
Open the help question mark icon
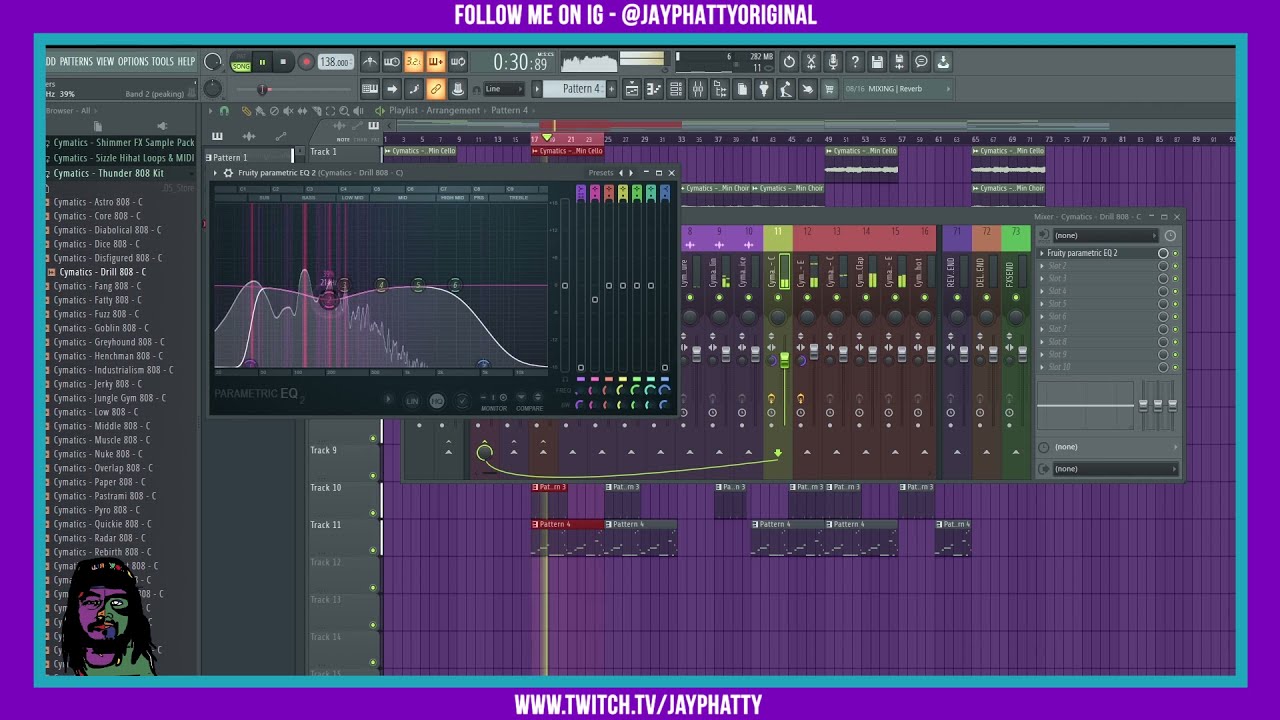pyautogui.click(x=855, y=62)
